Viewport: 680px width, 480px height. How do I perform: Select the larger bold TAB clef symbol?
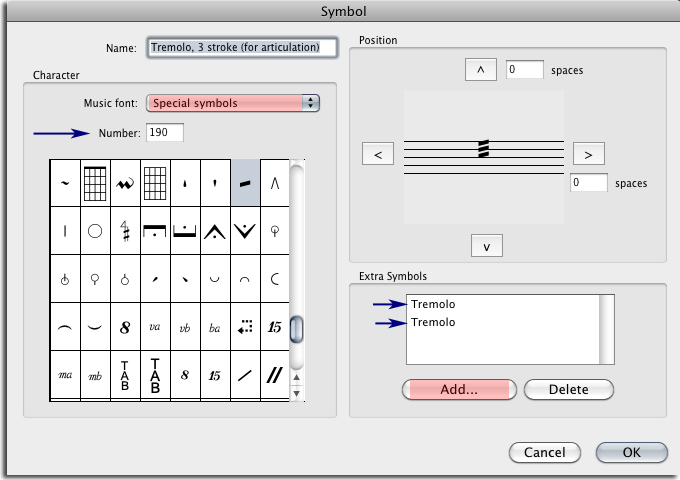[155, 375]
